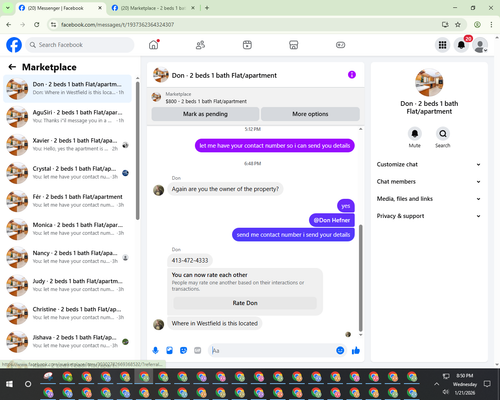
Task: Expand the Chat members section
Action: 429,182
